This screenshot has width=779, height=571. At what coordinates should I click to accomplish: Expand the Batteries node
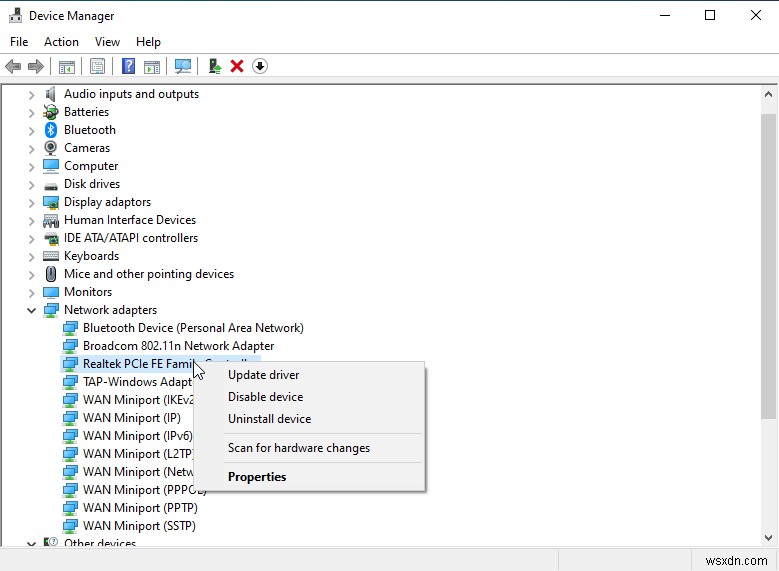pos(31,113)
